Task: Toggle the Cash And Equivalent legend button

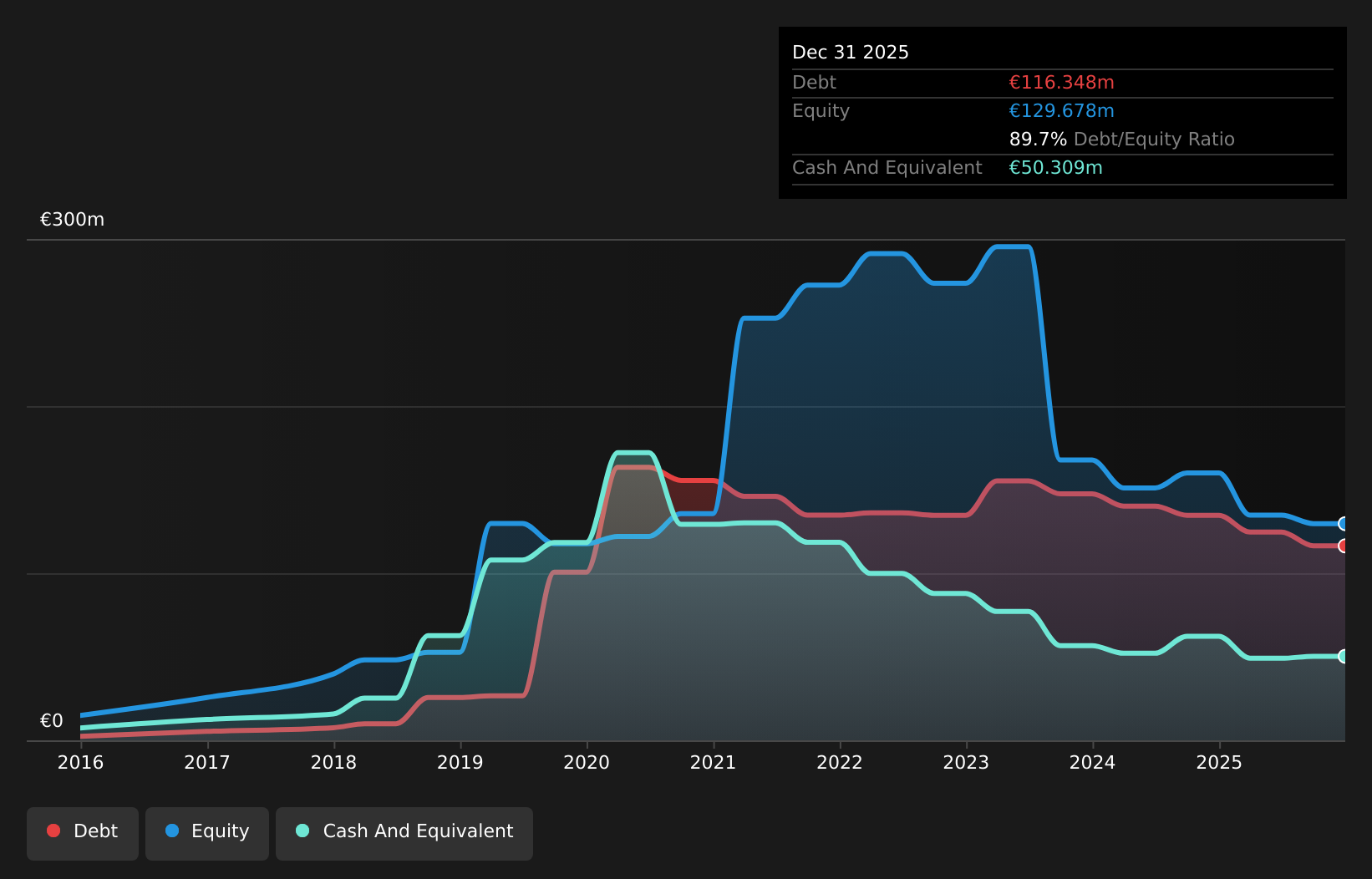Action: point(404,833)
